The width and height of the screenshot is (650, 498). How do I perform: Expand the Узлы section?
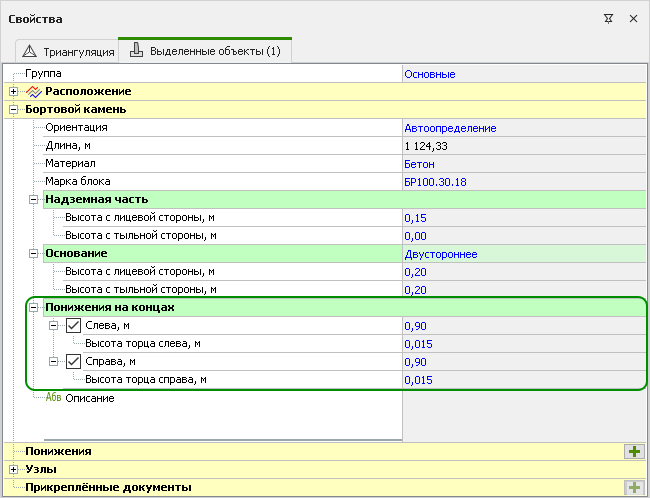(13, 469)
